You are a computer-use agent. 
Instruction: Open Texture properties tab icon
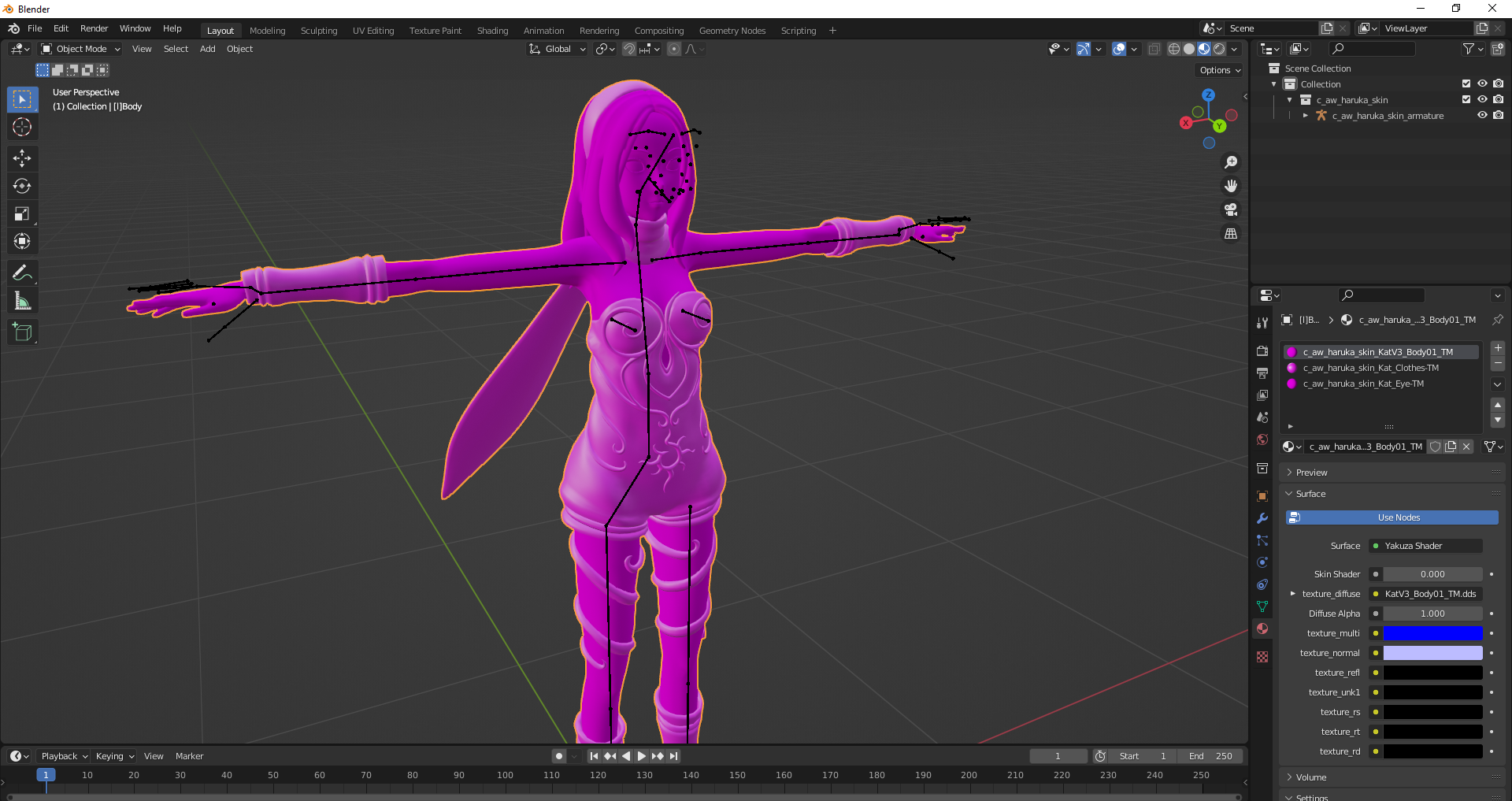pyautogui.click(x=1262, y=657)
